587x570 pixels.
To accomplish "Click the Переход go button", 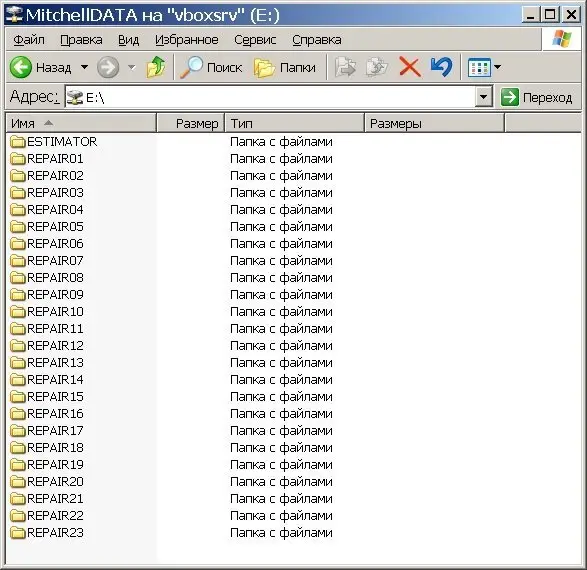I will click(x=536, y=97).
